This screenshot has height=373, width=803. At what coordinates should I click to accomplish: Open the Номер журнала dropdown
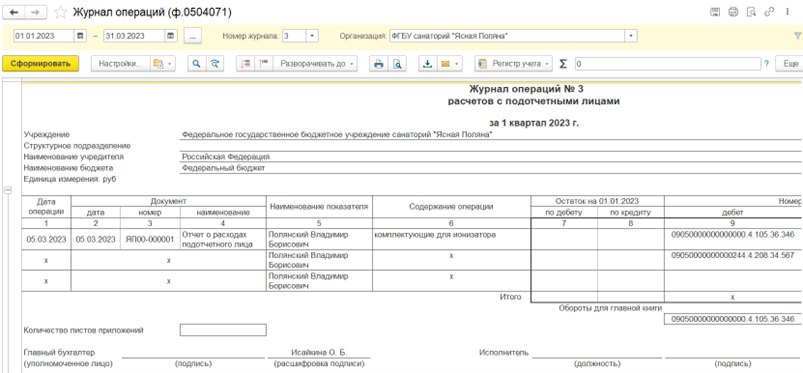pos(312,36)
